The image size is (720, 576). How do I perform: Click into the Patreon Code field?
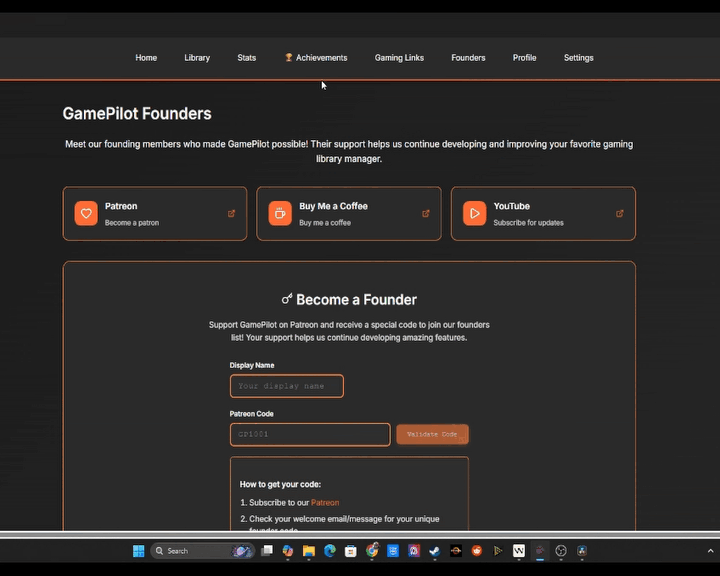pyautogui.click(x=310, y=434)
